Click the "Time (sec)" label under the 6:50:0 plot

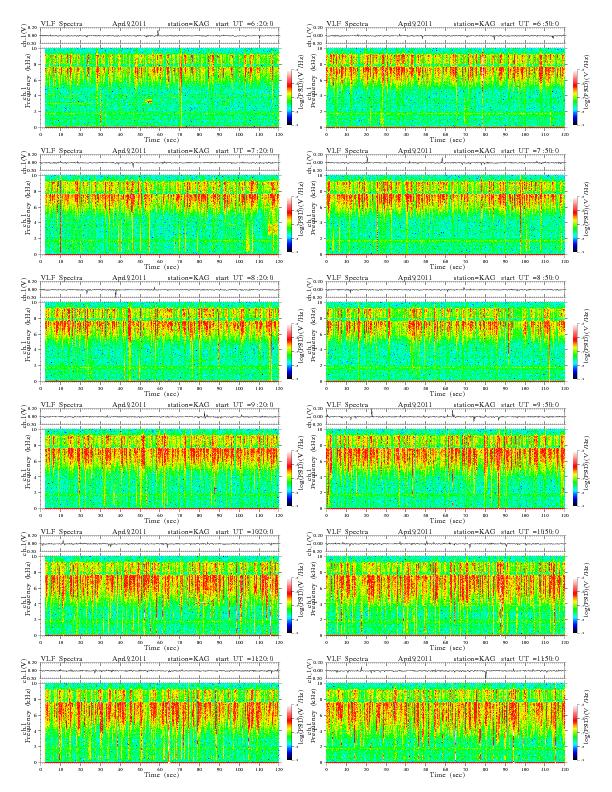pos(448,139)
